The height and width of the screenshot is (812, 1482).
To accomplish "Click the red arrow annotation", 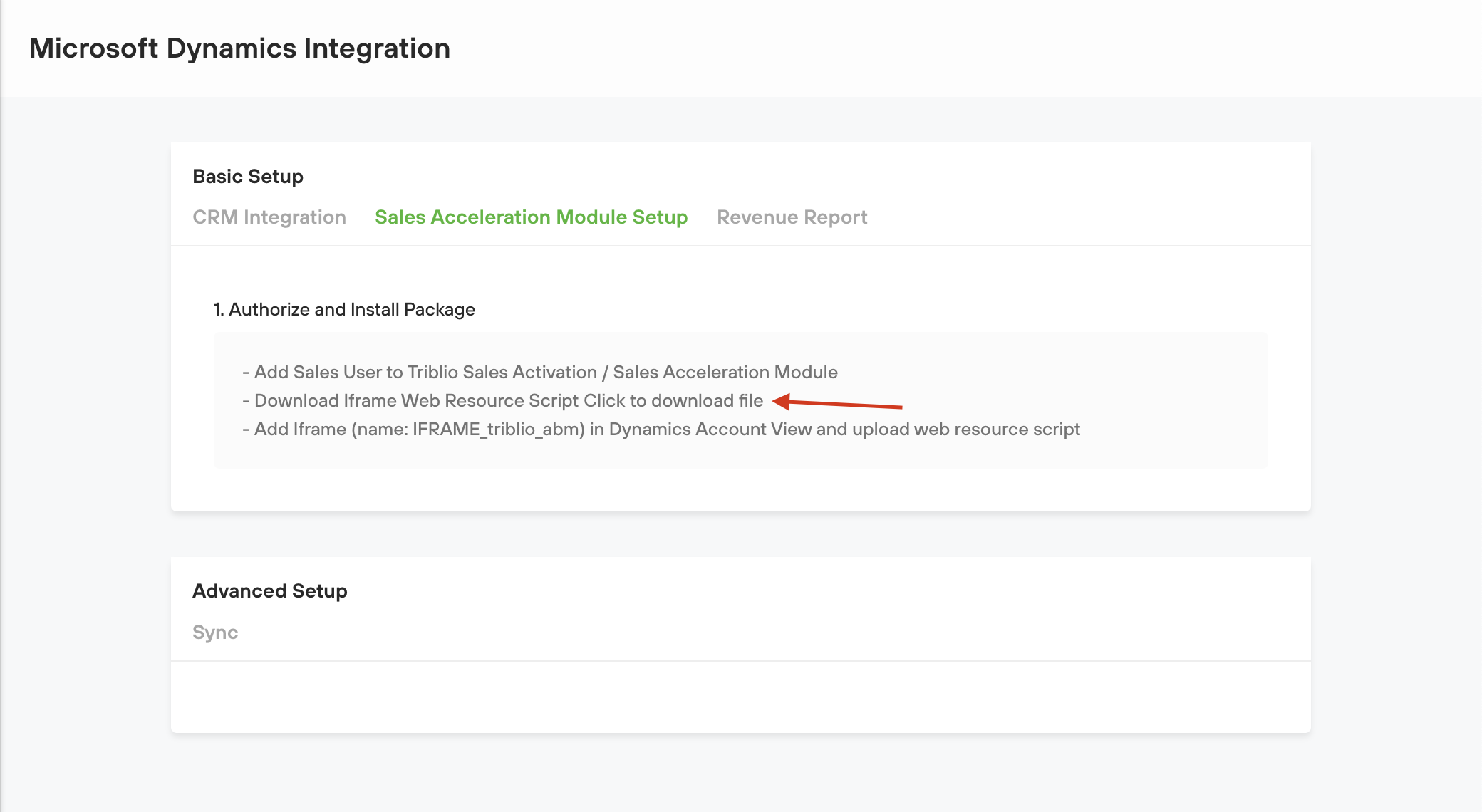I will 837,404.
